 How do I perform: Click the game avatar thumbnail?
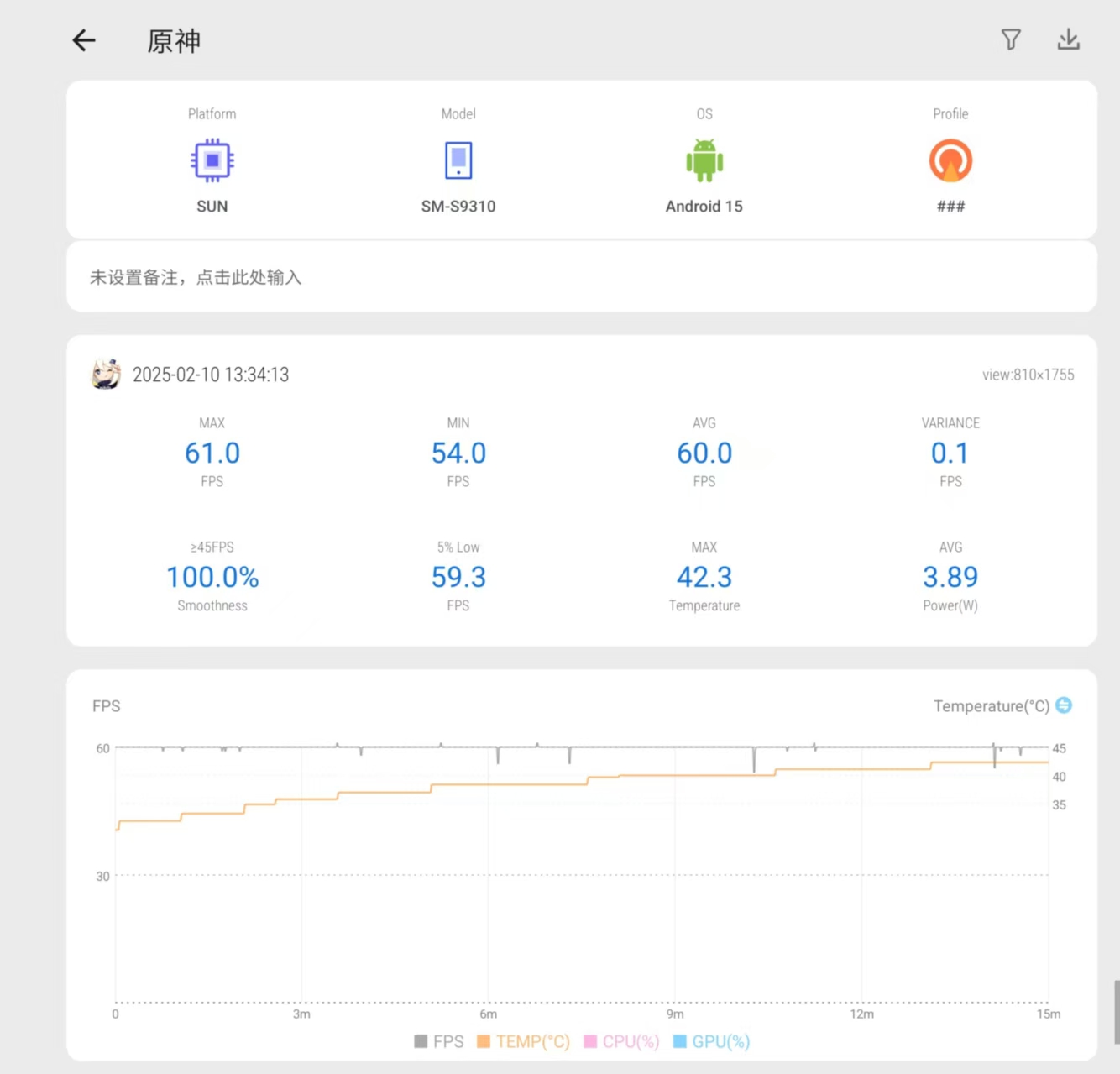click(106, 375)
